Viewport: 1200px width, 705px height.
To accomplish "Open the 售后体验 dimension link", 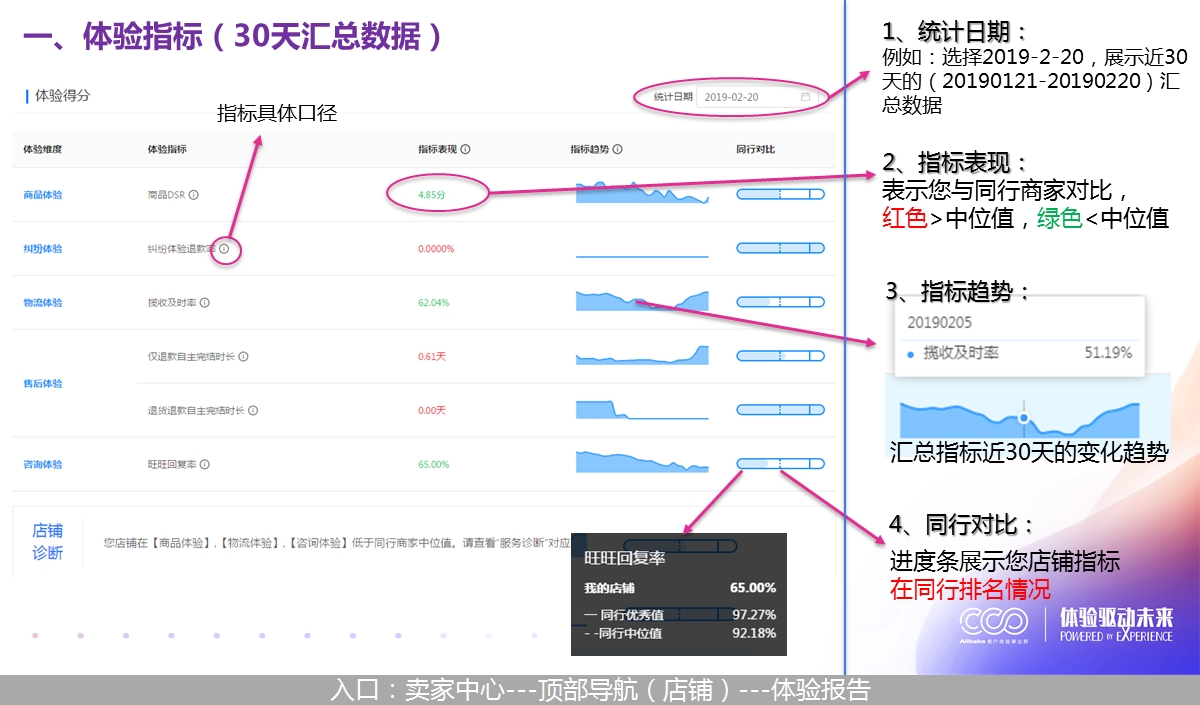I will (43, 384).
